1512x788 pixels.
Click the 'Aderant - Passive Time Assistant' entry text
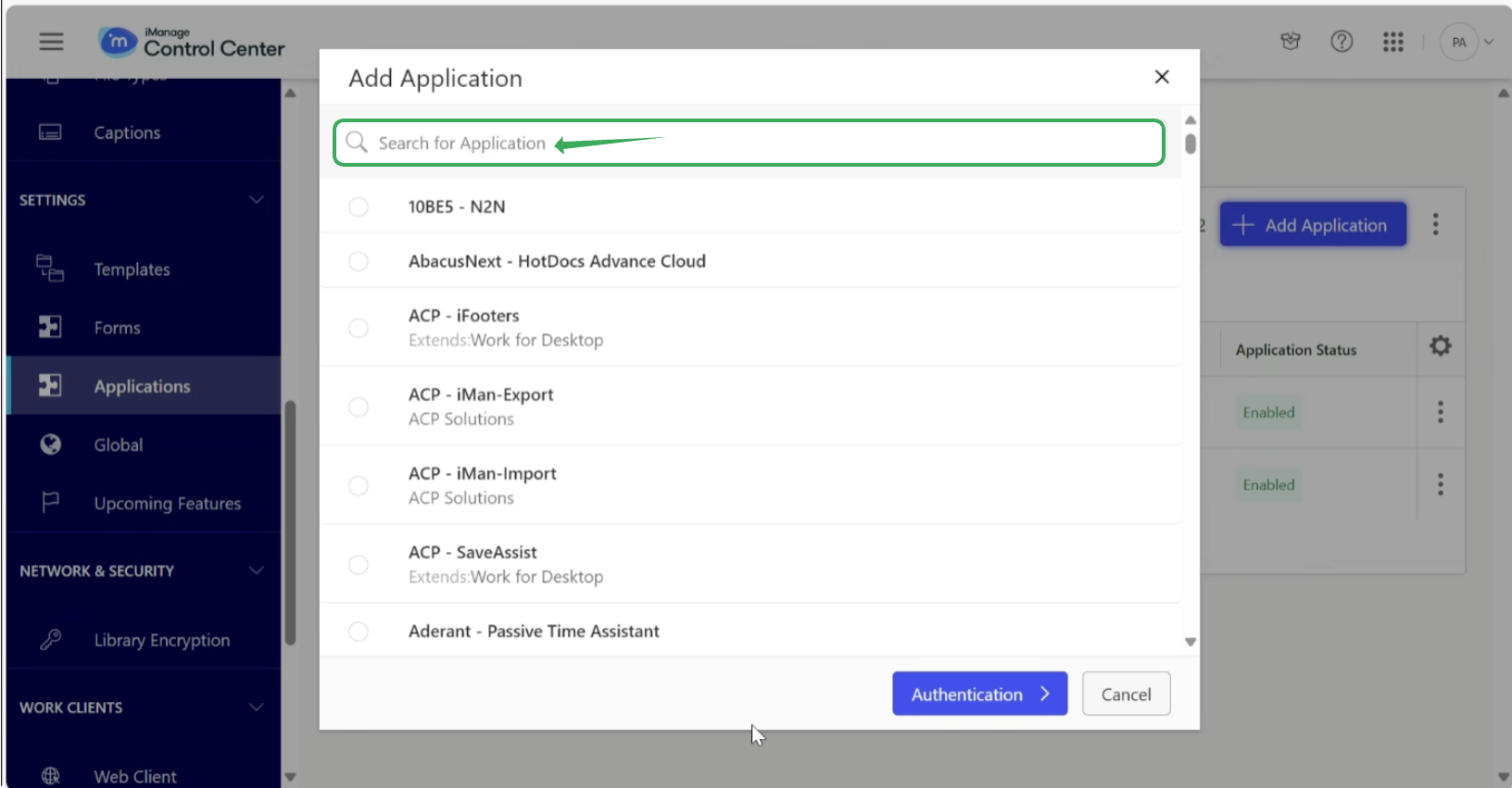tap(534, 631)
